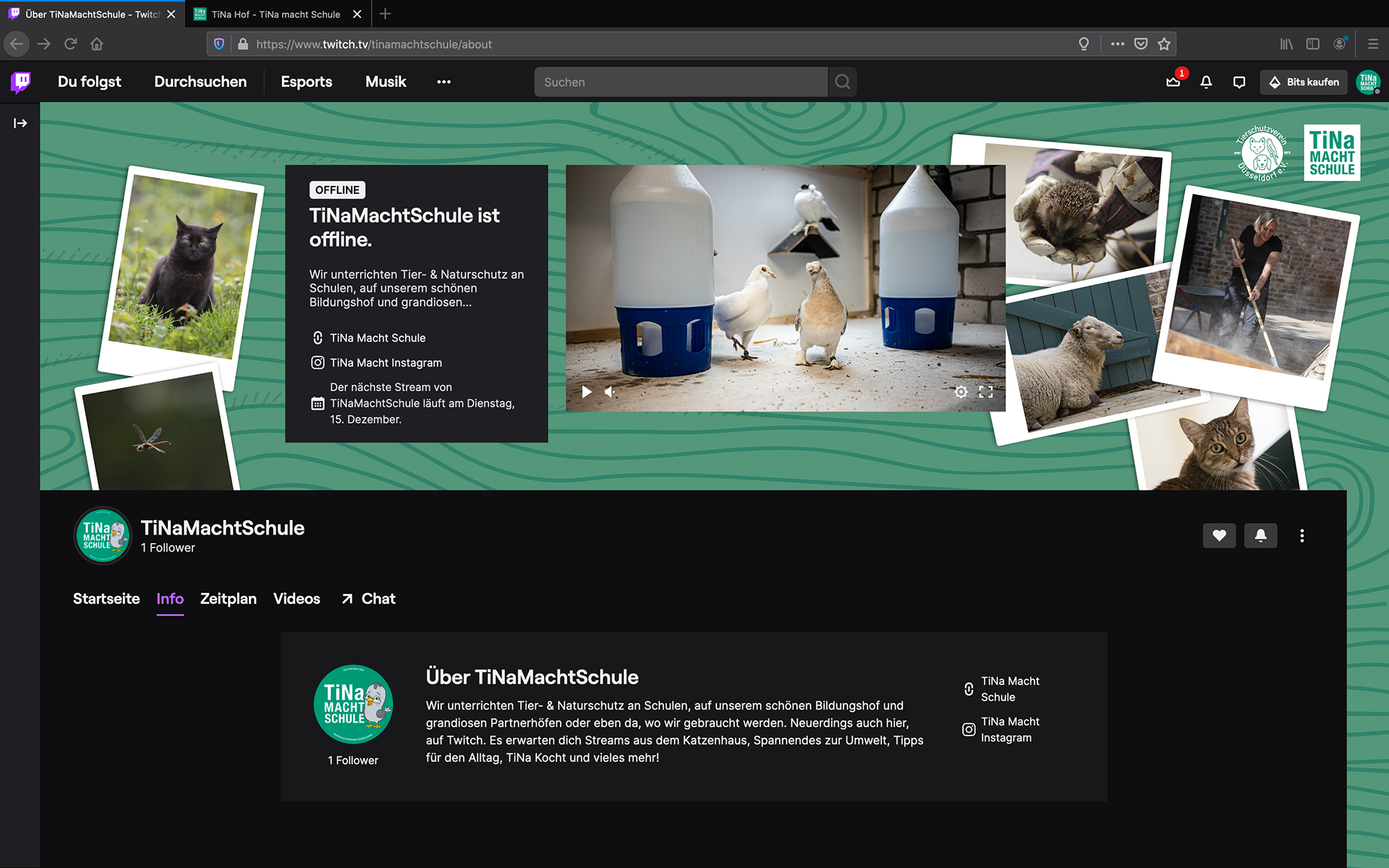Click the search magnifier button
The width and height of the screenshot is (1389, 868).
click(842, 82)
